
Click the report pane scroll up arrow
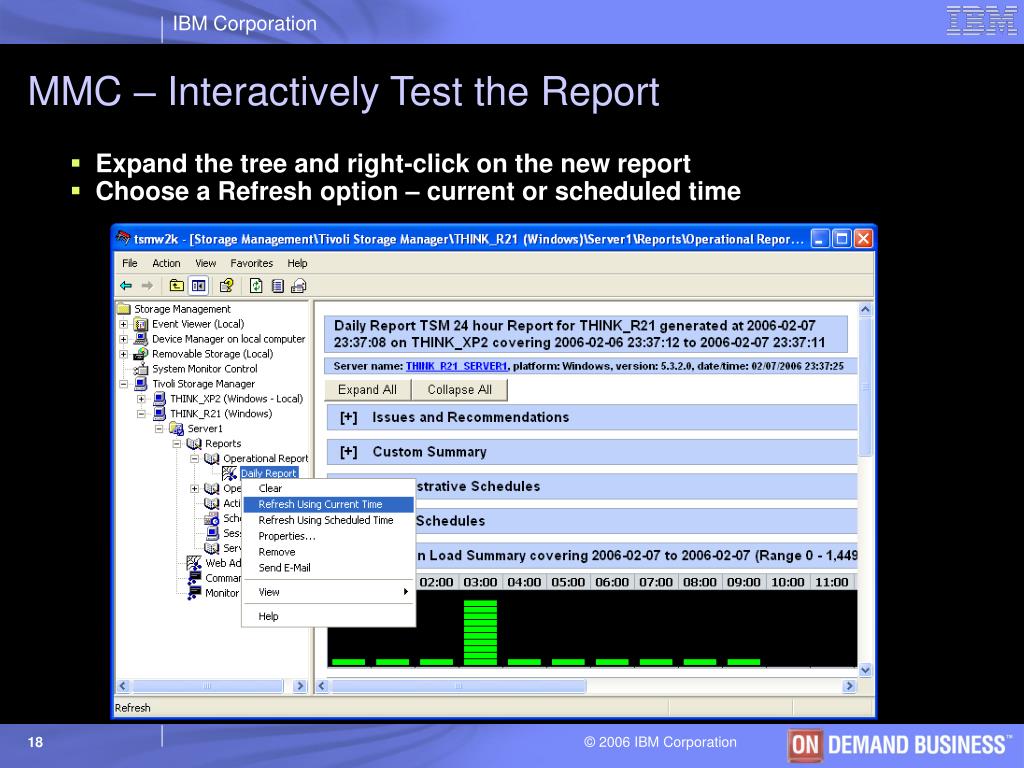(x=865, y=309)
